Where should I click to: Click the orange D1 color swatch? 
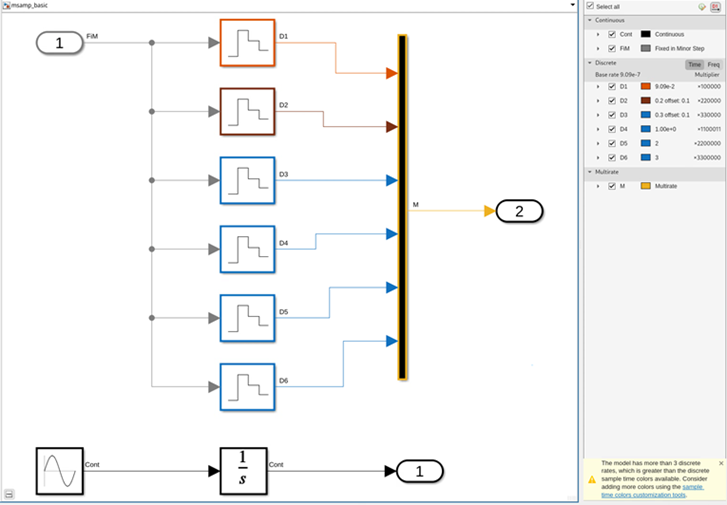pyautogui.click(x=645, y=86)
